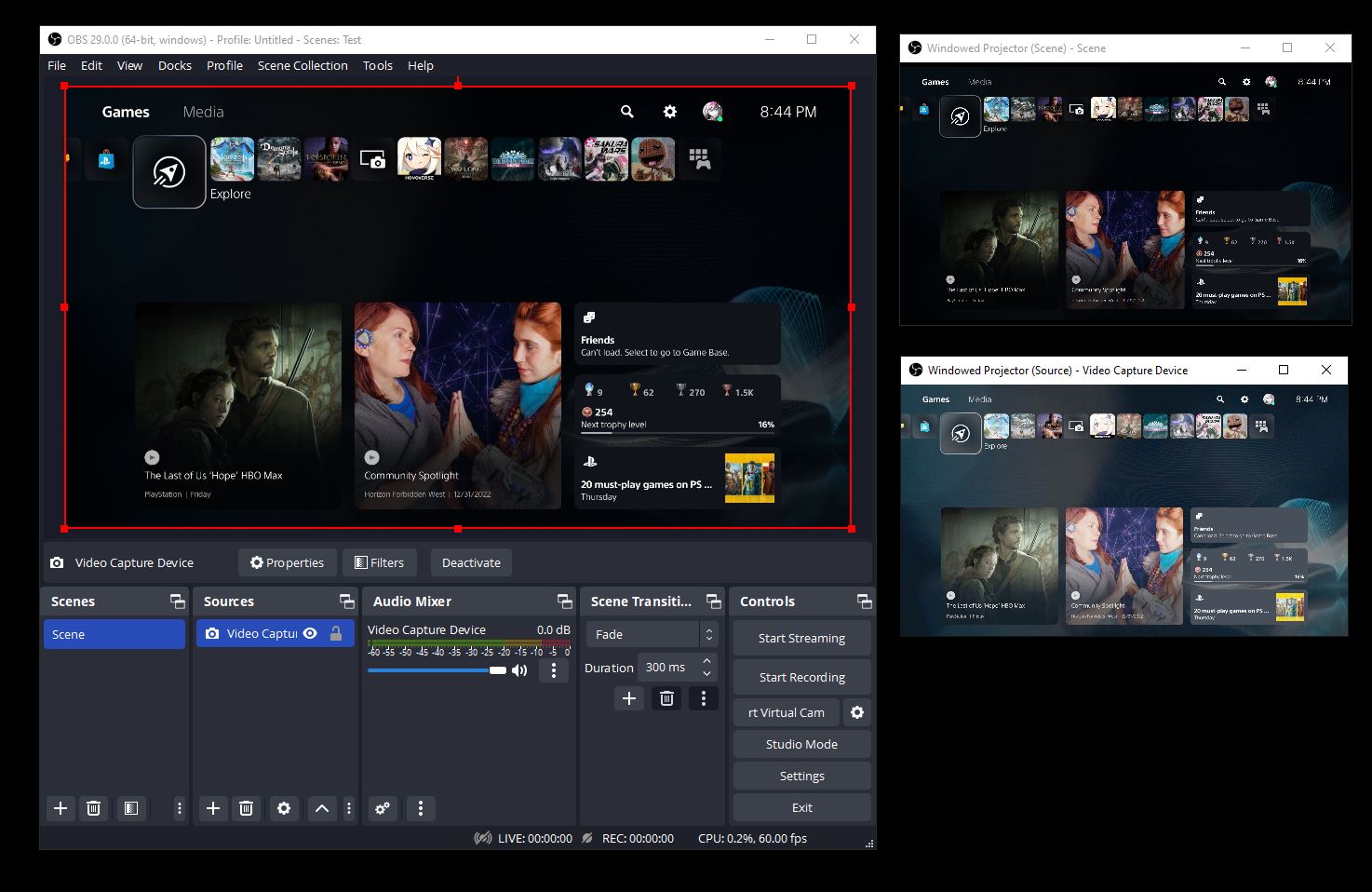Open advanced audio properties gear in Audio Mixer

382,808
